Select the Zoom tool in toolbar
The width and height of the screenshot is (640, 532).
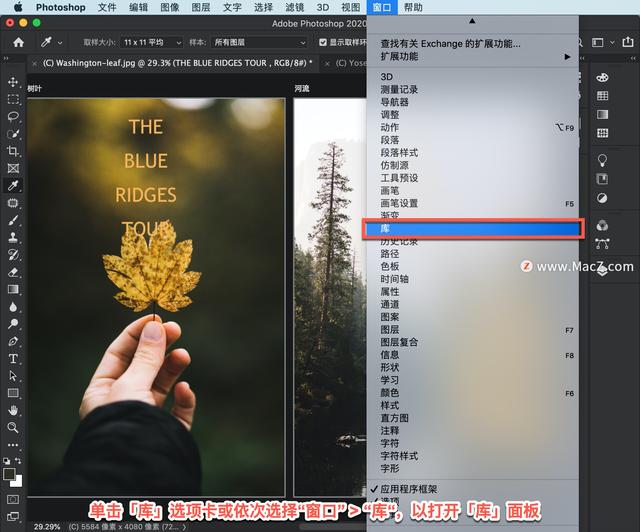(13, 428)
